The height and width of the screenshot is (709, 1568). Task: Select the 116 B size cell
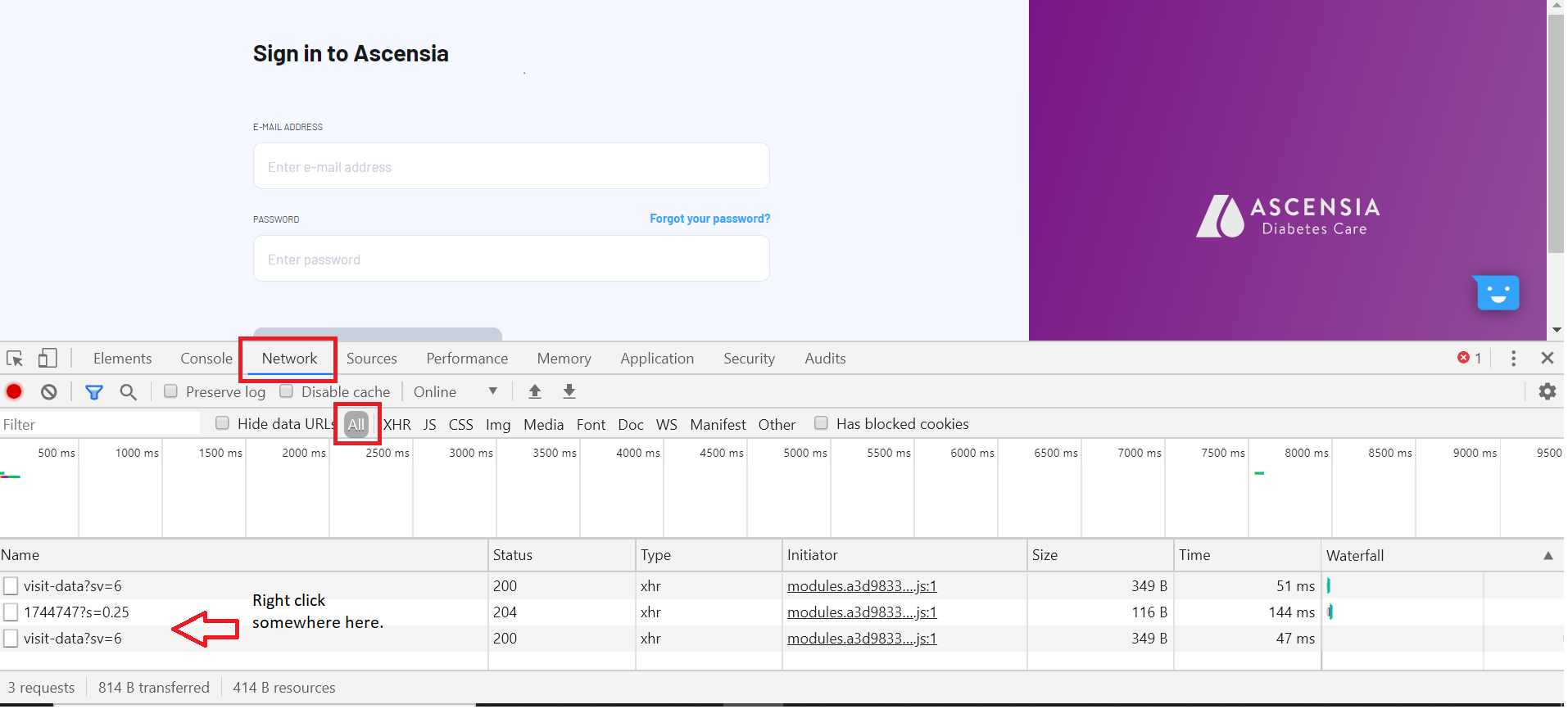point(1100,612)
